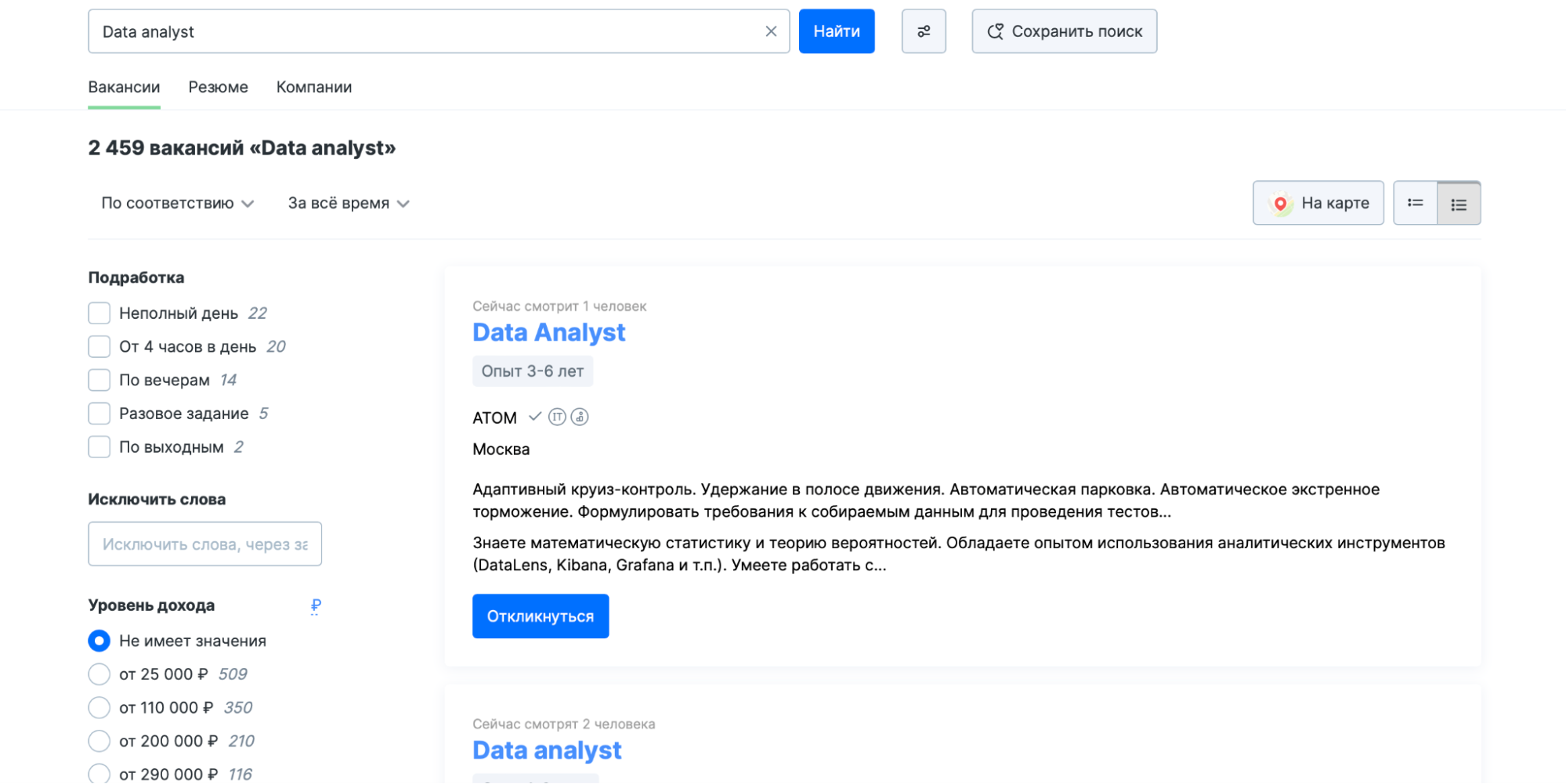Click the Знаете математическую статистику requirements paragraph
The width and height of the screenshot is (1566, 784).
(959, 554)
